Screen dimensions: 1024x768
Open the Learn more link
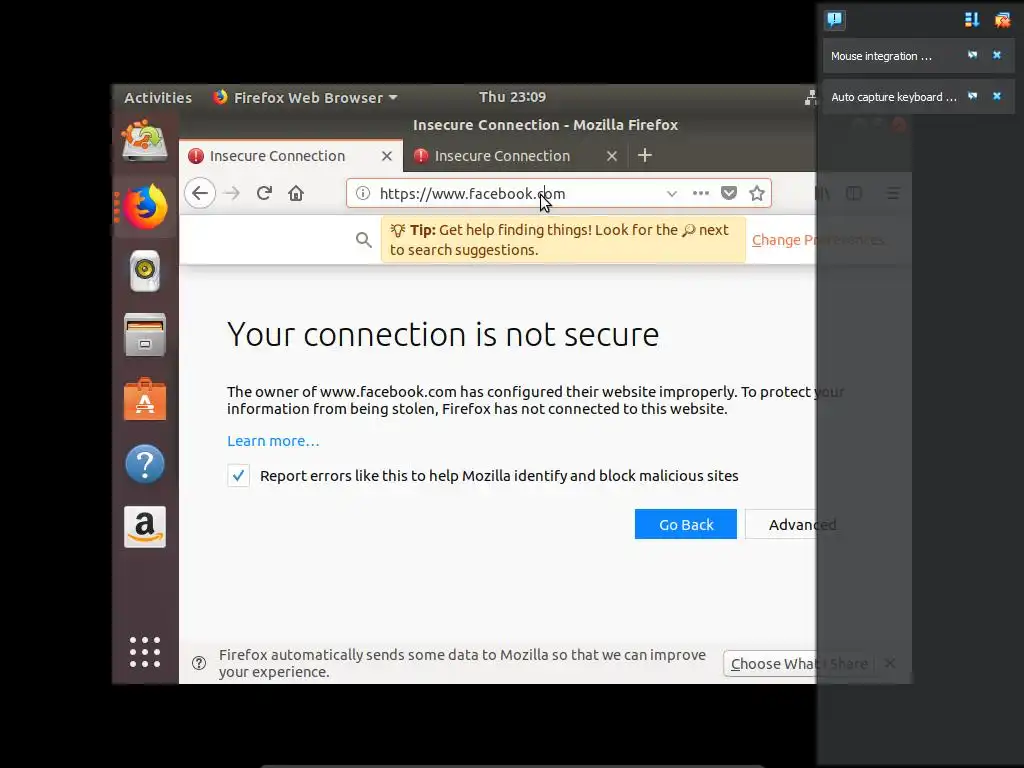273,441
